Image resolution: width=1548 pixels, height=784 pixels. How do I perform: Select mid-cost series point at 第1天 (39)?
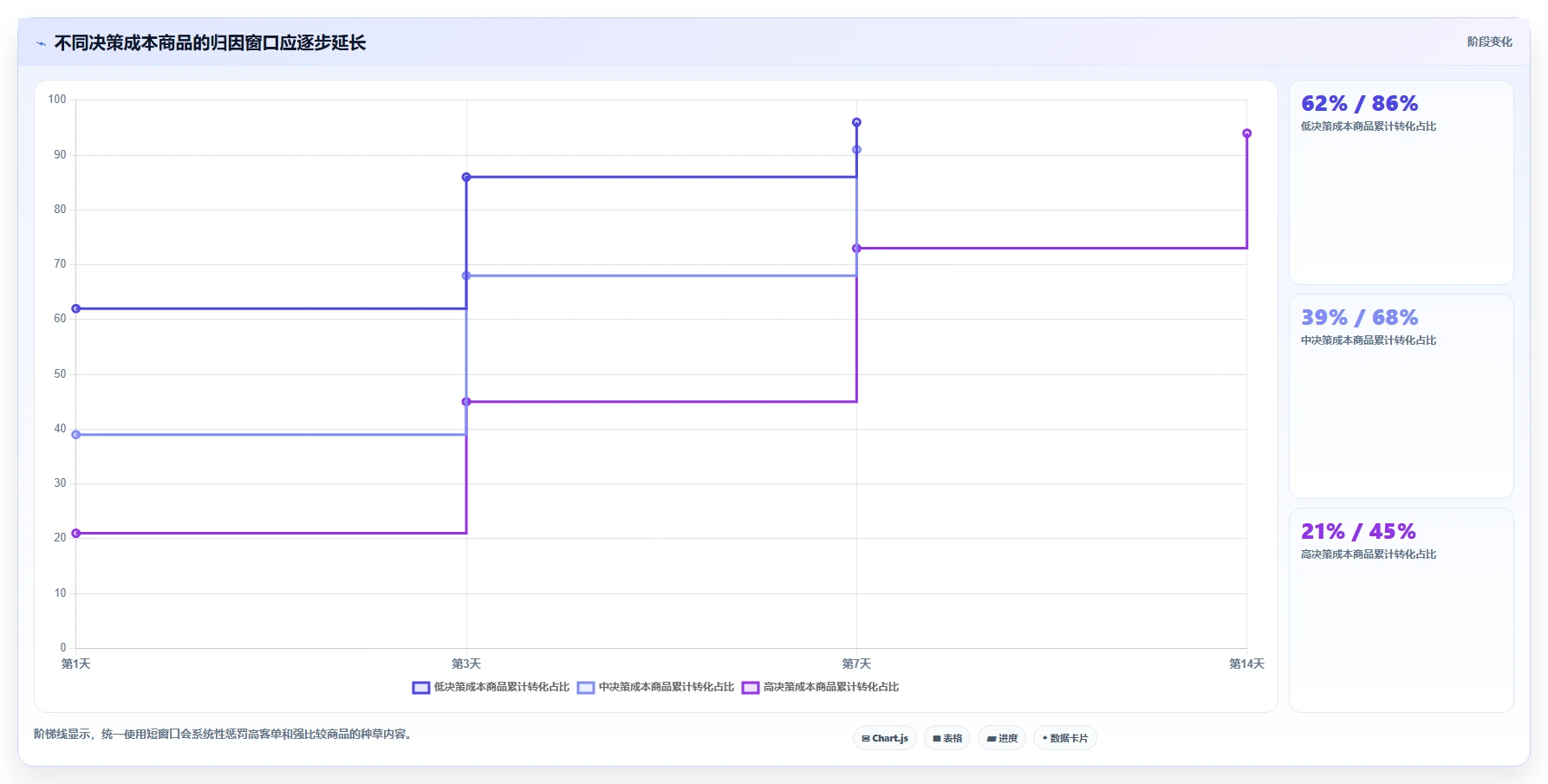tap(76, 435)
